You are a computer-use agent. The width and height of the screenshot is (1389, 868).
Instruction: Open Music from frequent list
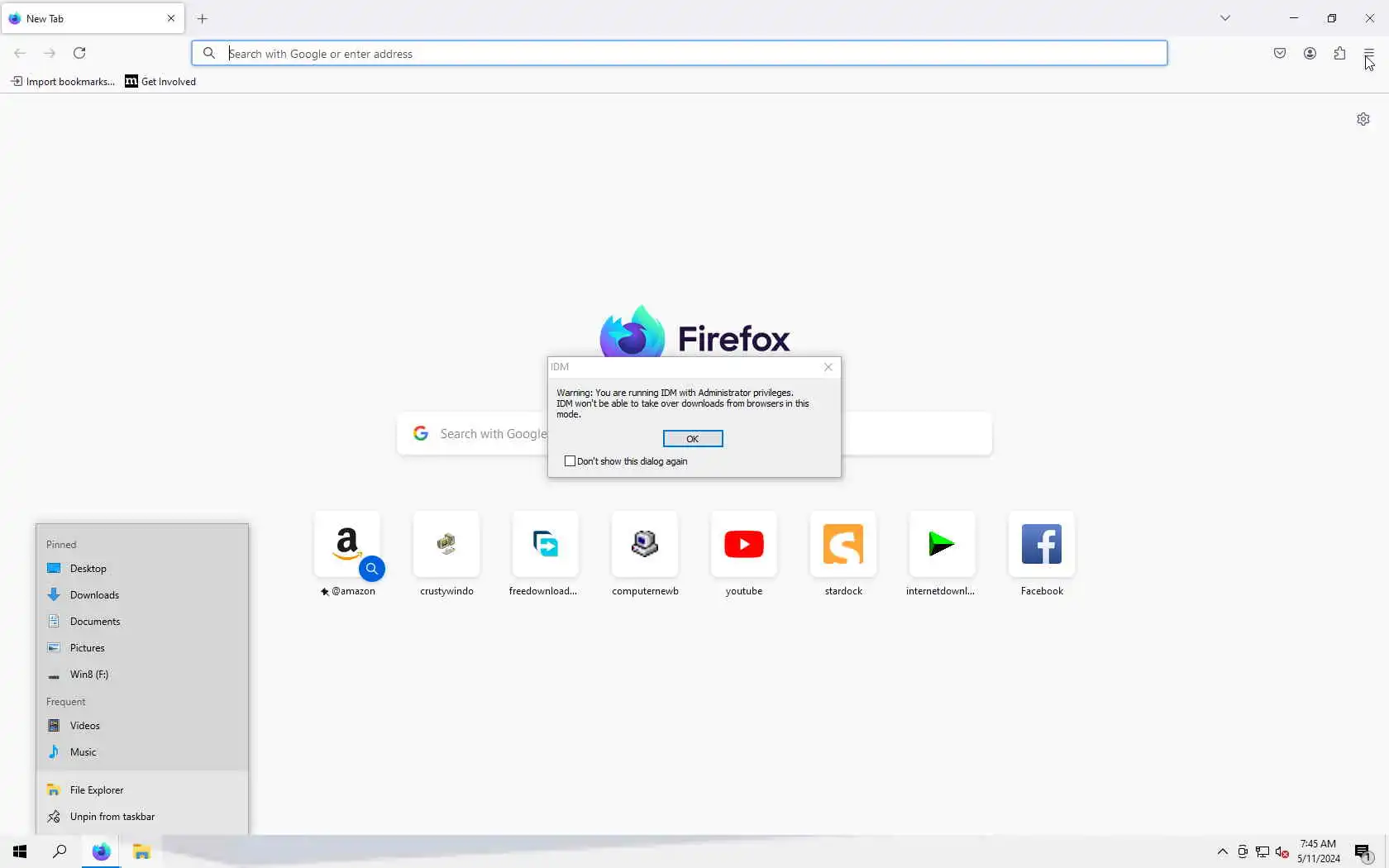[x=142, y=752]
